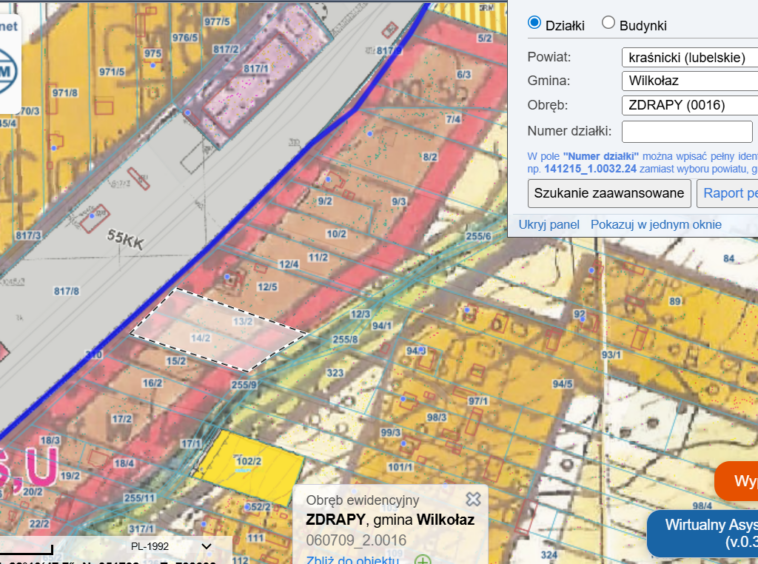
Task: Click the Numer działki input field
Action: 686,131
